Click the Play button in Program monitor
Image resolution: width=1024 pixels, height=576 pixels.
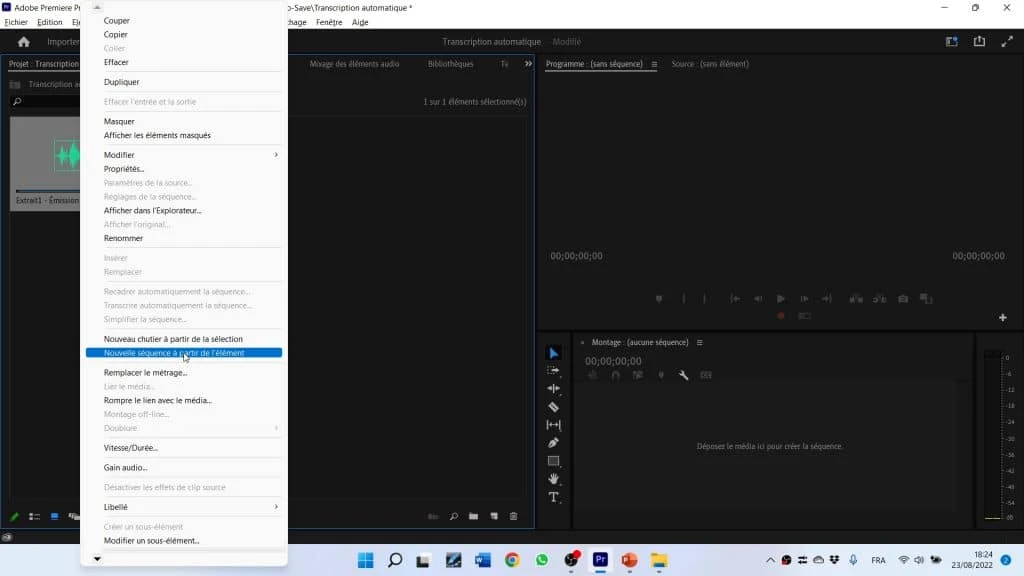tap(780, 298)
